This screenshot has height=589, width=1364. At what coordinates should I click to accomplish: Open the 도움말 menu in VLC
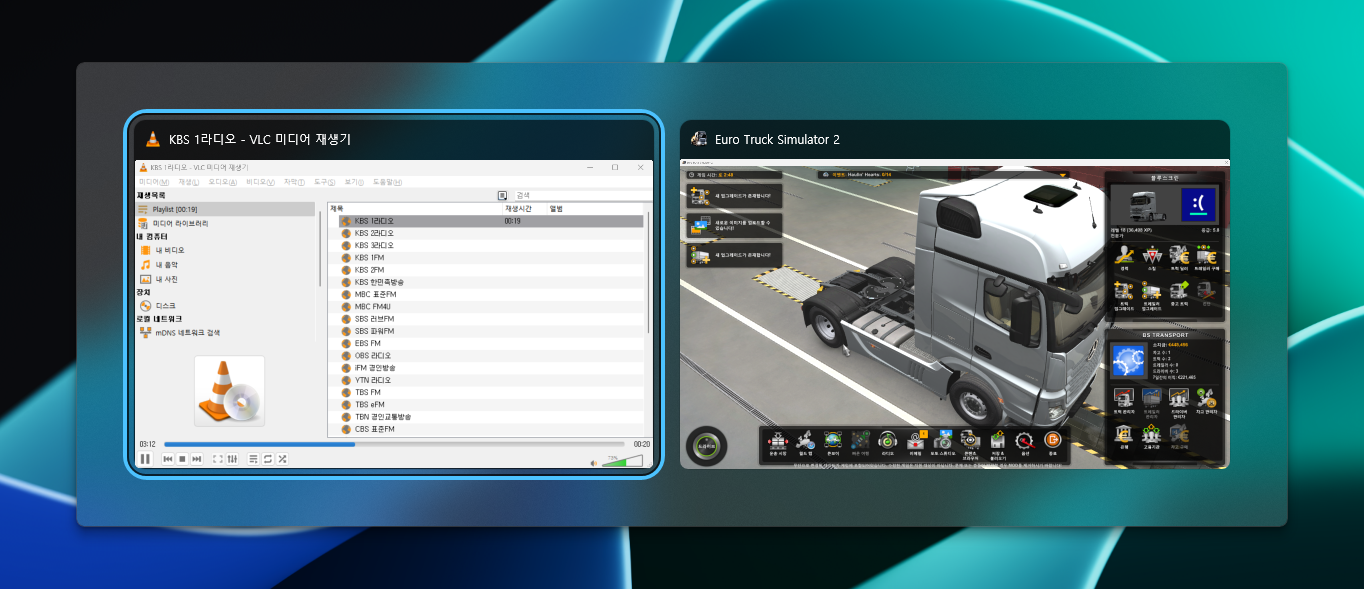[387, 182]
